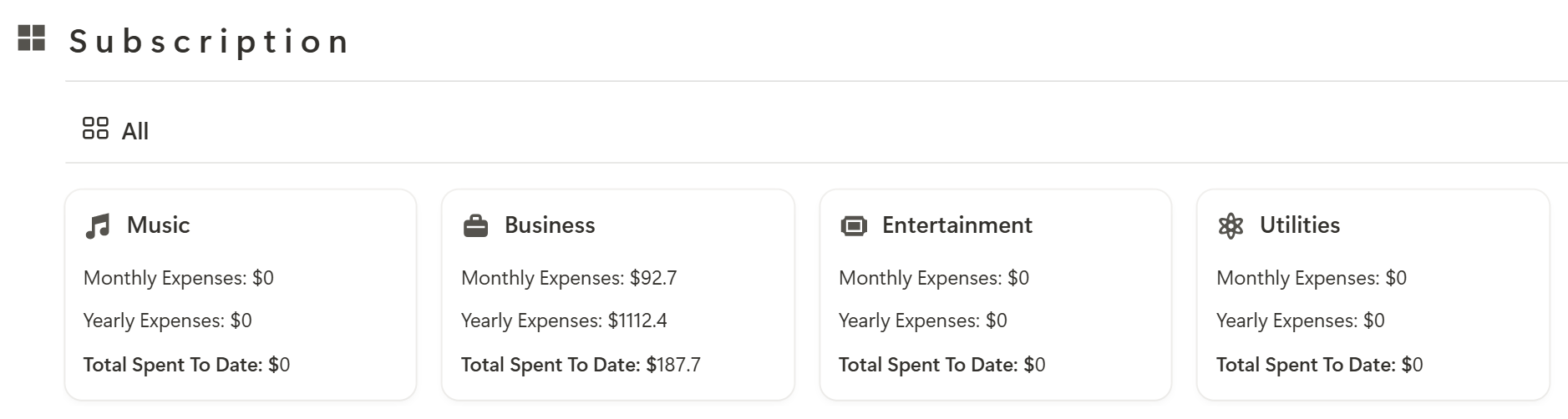
Task: Open the Entertainment category title
Action: point(957,225)
